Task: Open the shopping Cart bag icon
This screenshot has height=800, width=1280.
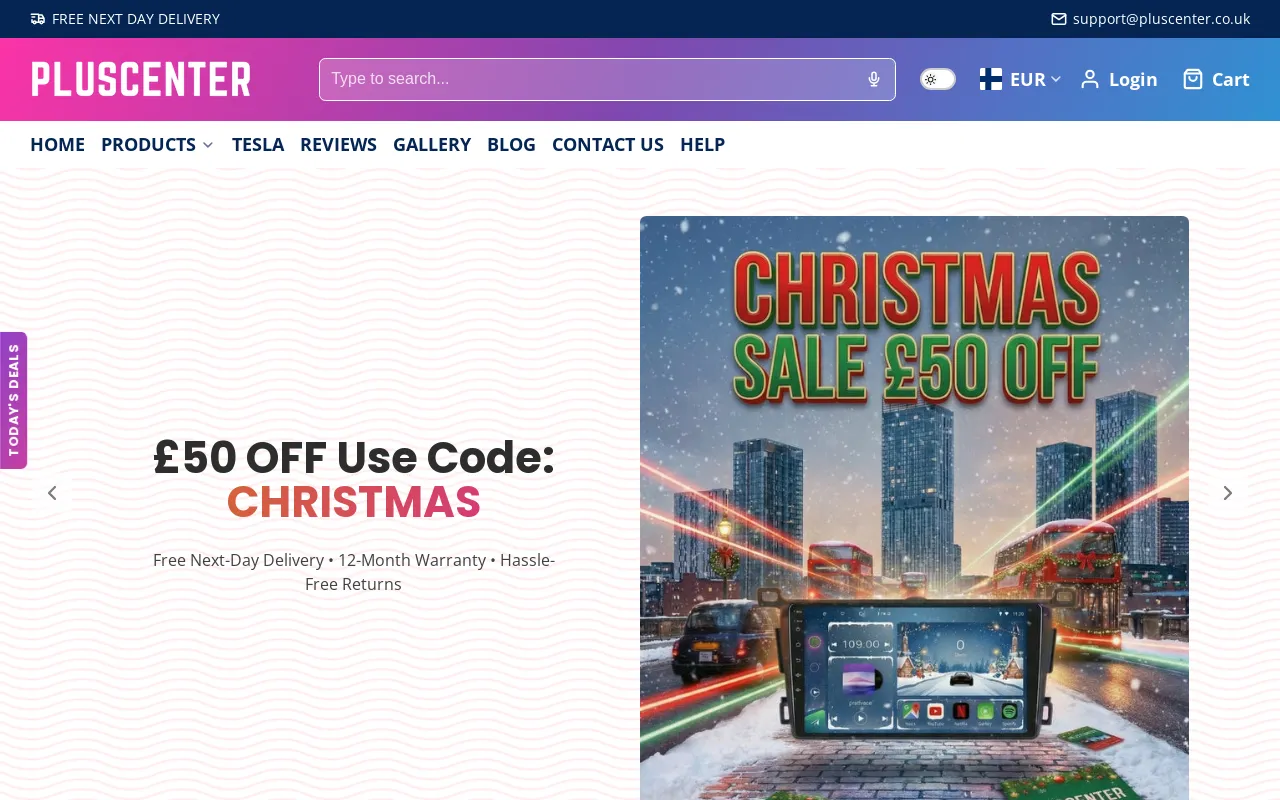Action: tap(1192, 79)
